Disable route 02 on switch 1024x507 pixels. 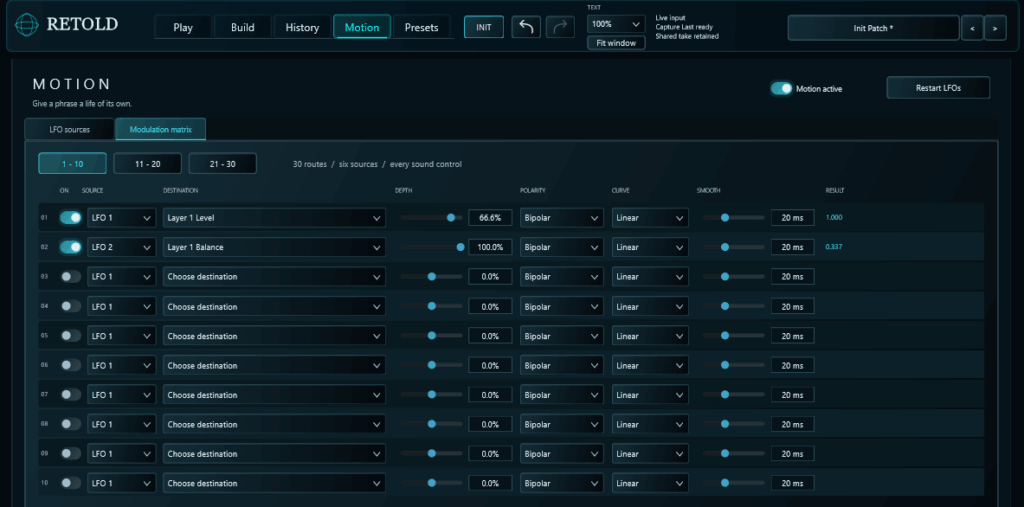pyautogui.click(x=71, y=247)
